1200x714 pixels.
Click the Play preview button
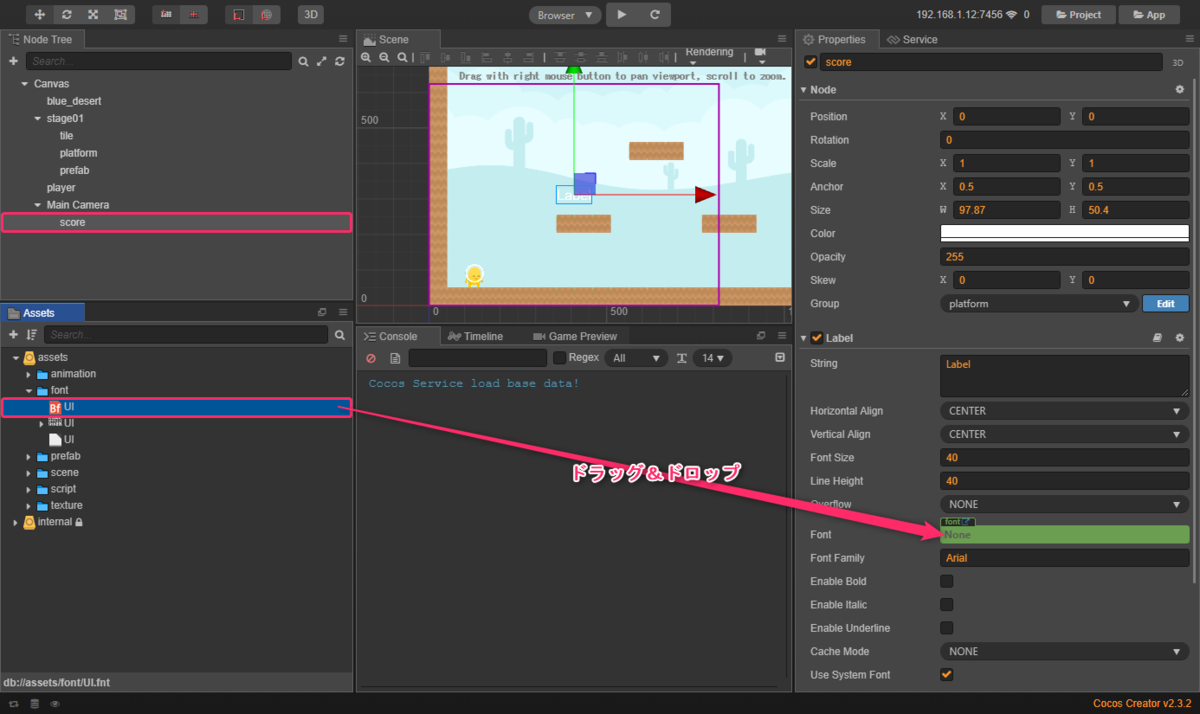tap(621, 15)
